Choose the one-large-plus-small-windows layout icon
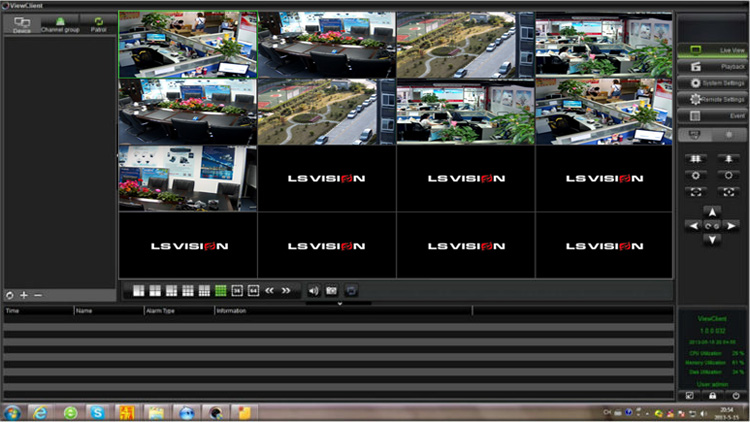Image resolution: width=750 pixels, height=422 pixels. [x=139, y=290]
